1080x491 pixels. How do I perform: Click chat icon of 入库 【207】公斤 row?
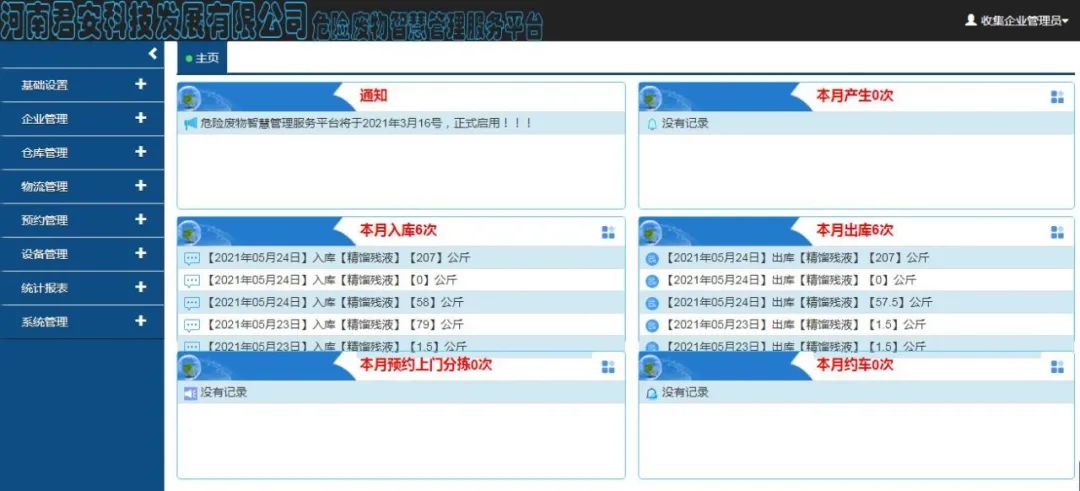(192, 259)
